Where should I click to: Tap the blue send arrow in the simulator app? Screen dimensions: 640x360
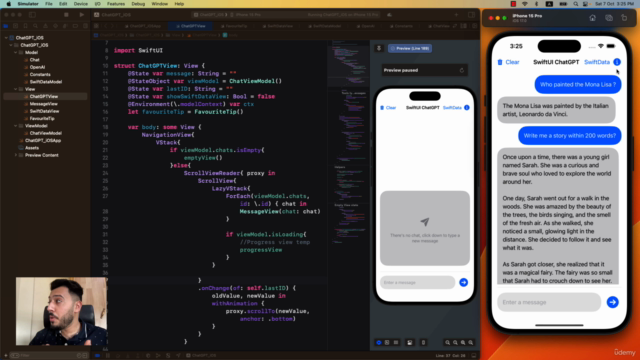(x=612, y=302)
